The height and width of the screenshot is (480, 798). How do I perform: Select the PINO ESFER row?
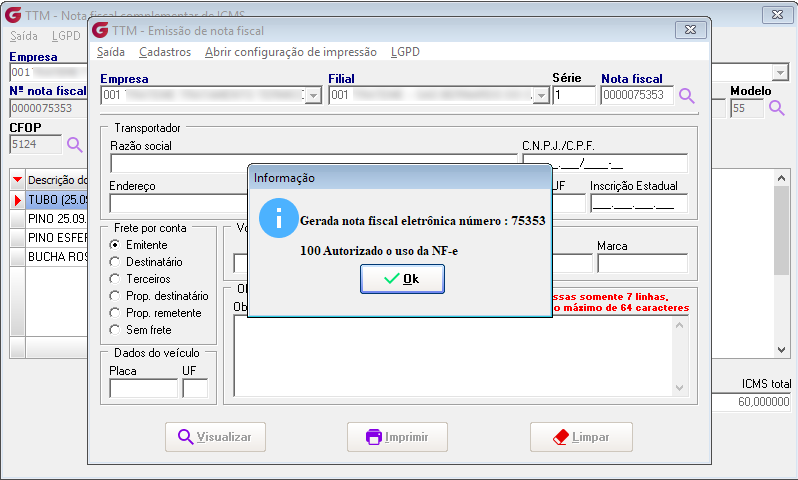point(57,238)
